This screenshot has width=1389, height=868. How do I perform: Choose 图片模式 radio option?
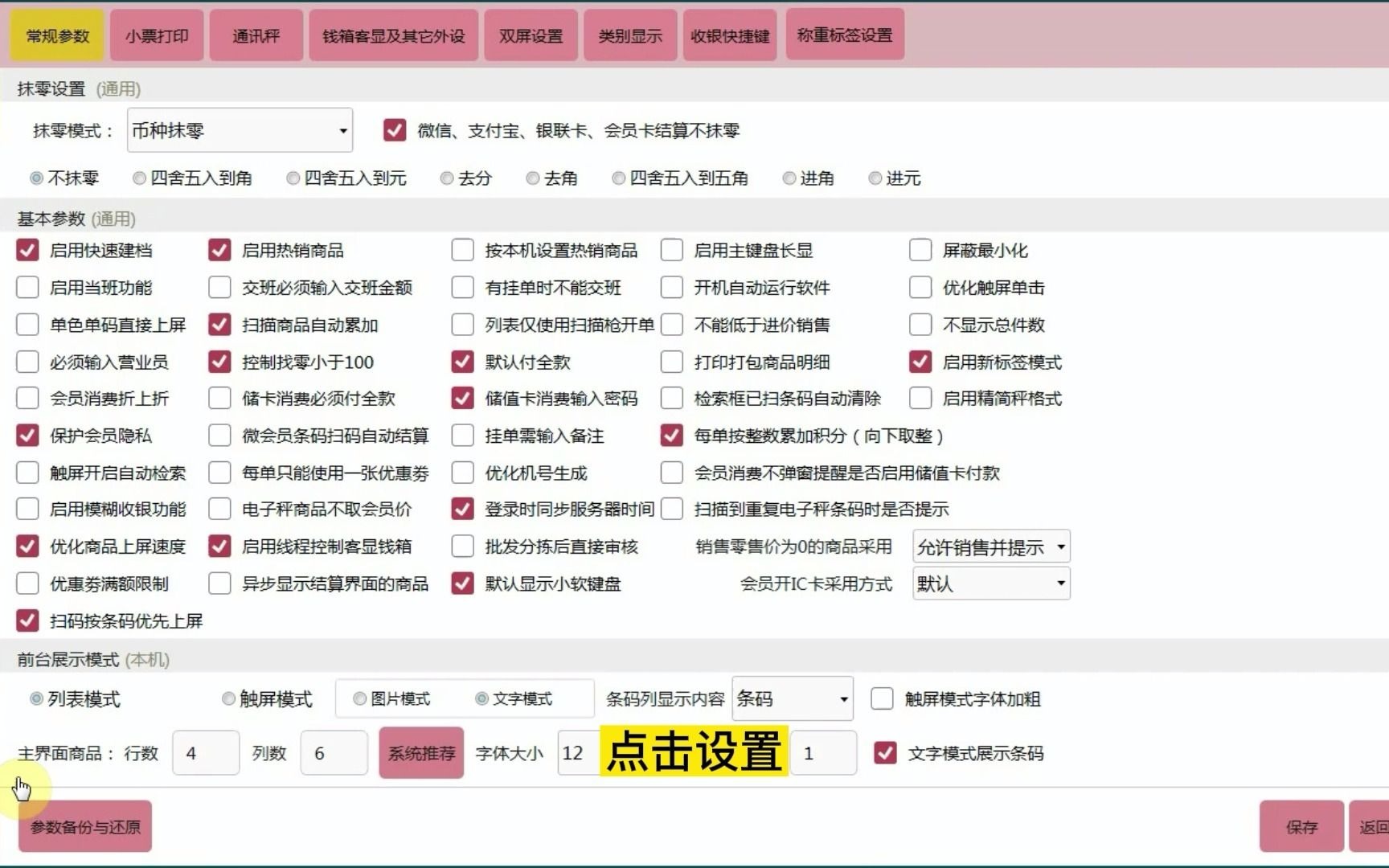tap(359, 699)
